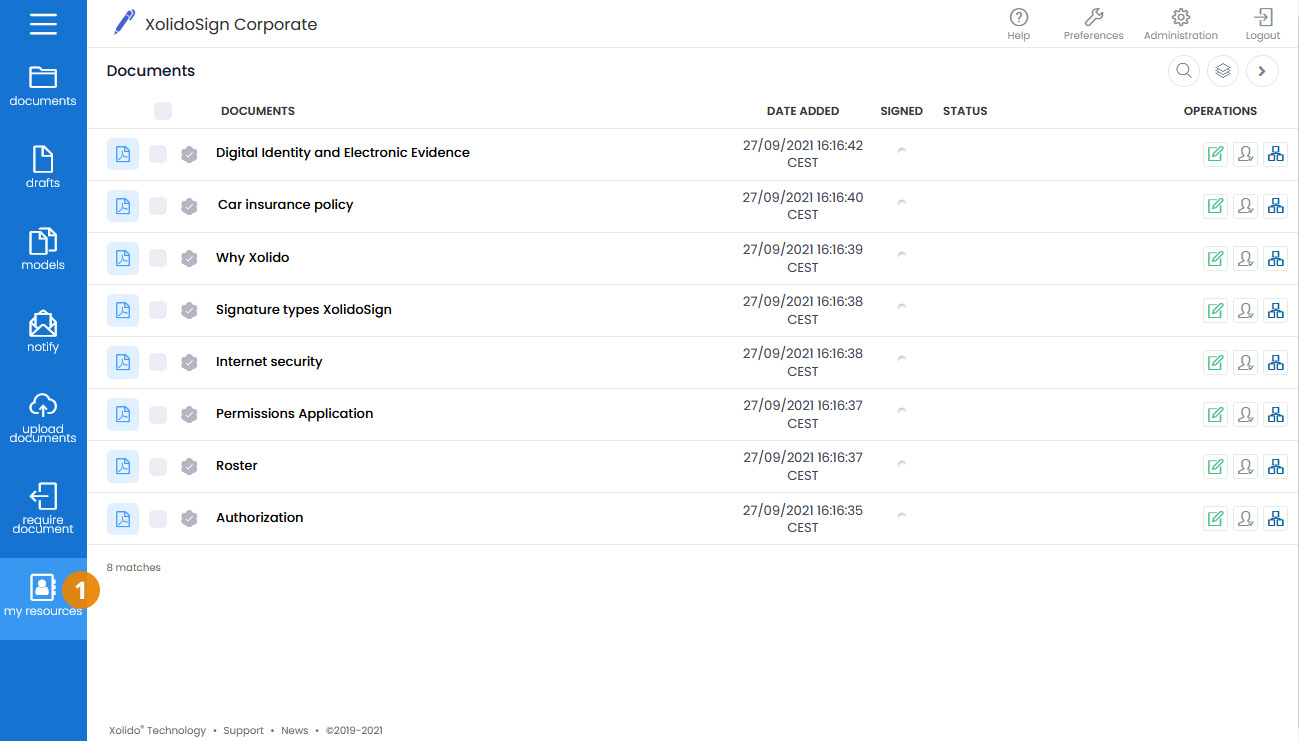Select Signature types XolidoSign checkbox
This screenshot has width=1299, height=741.
(x=158, y=310)
